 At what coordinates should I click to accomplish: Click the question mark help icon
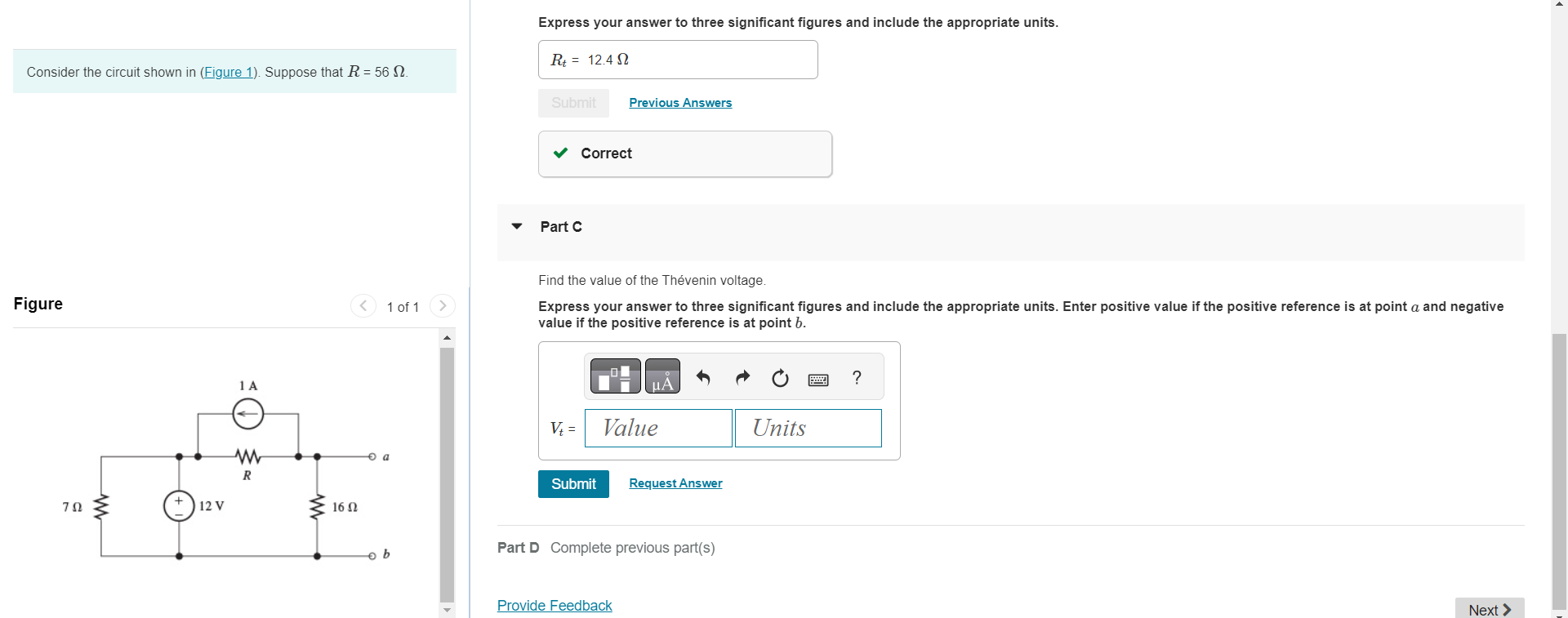pyautogui.click(x=856, y=378)
